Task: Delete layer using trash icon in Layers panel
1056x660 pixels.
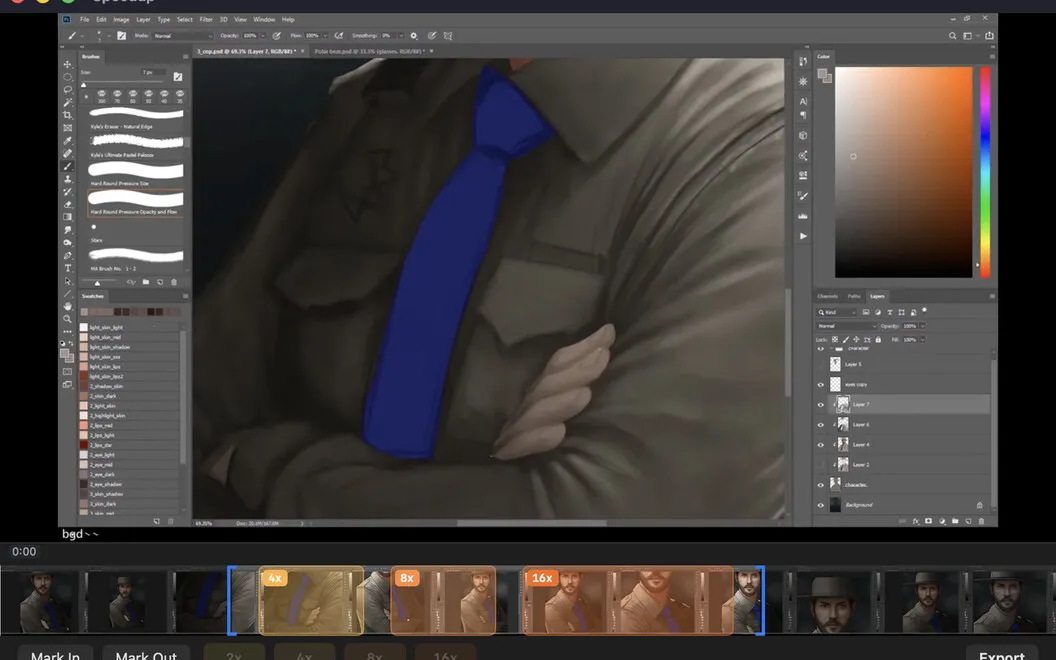Action: tap(981, 521)
